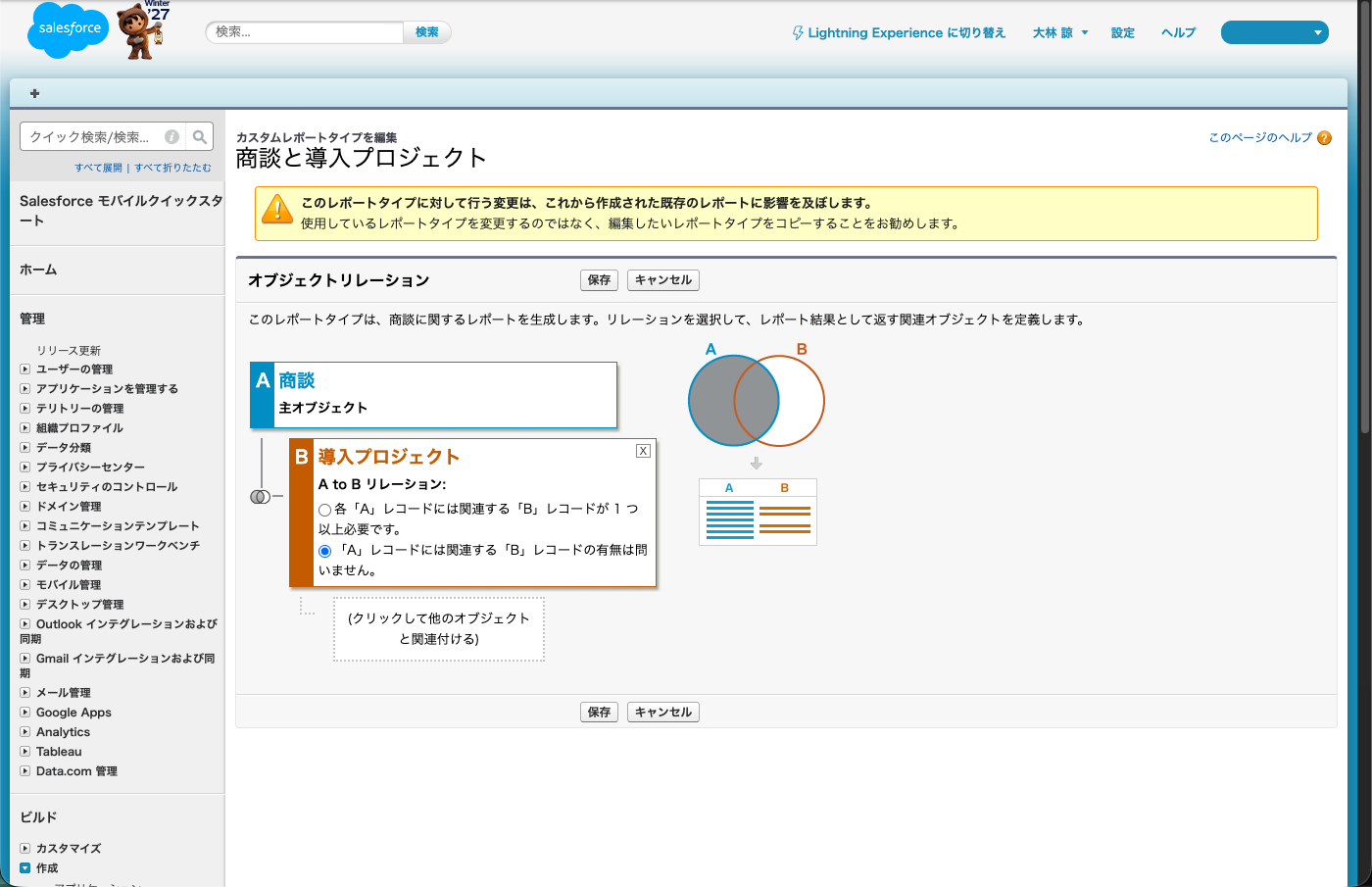
Task: Focus the header 検索 input field
Action: coord(305,32)
